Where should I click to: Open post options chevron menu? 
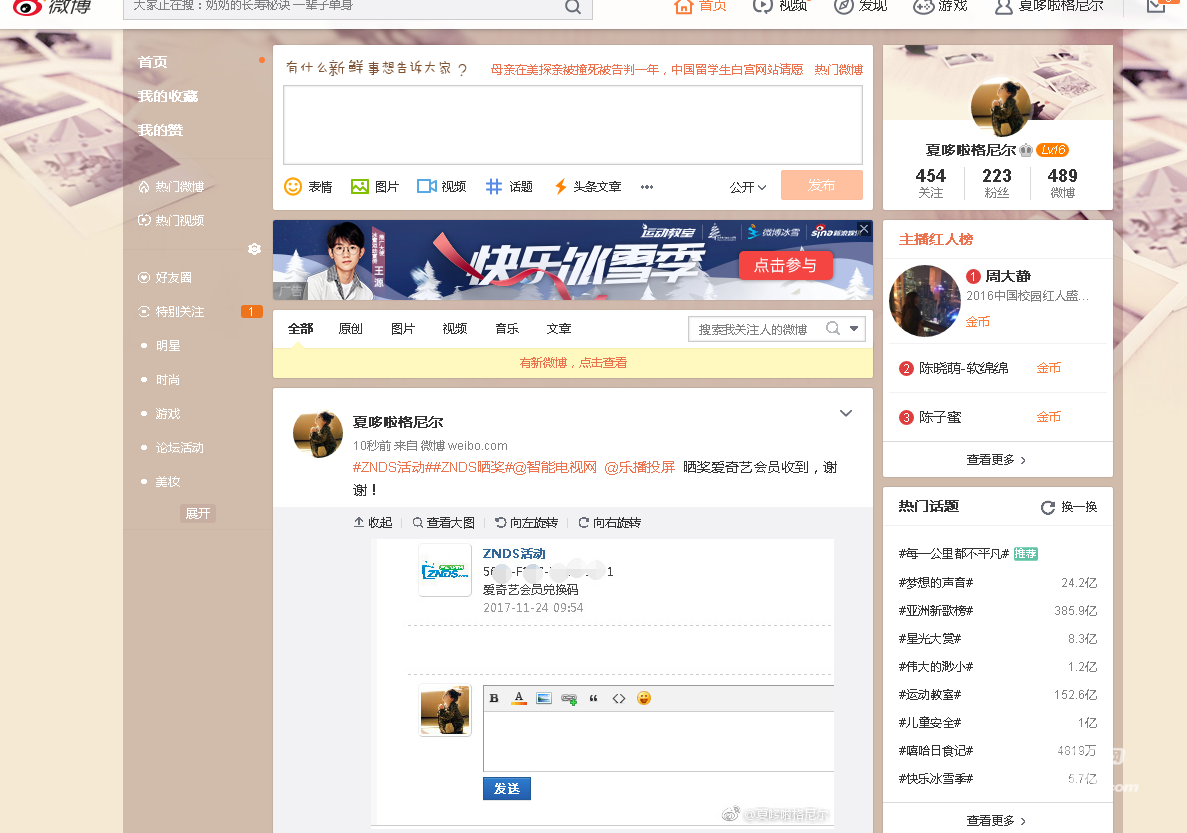846,413
